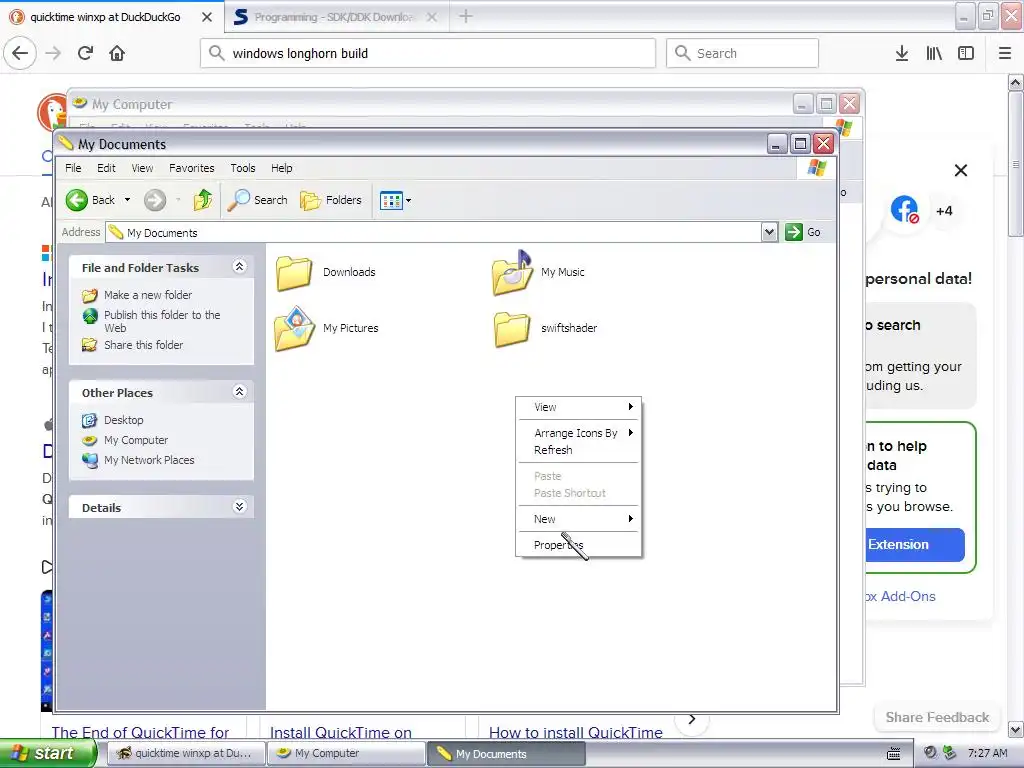Dismiss the DuckDuckGo promo with X
This screenshot has height=768, width=1024.
coord(961,170)
